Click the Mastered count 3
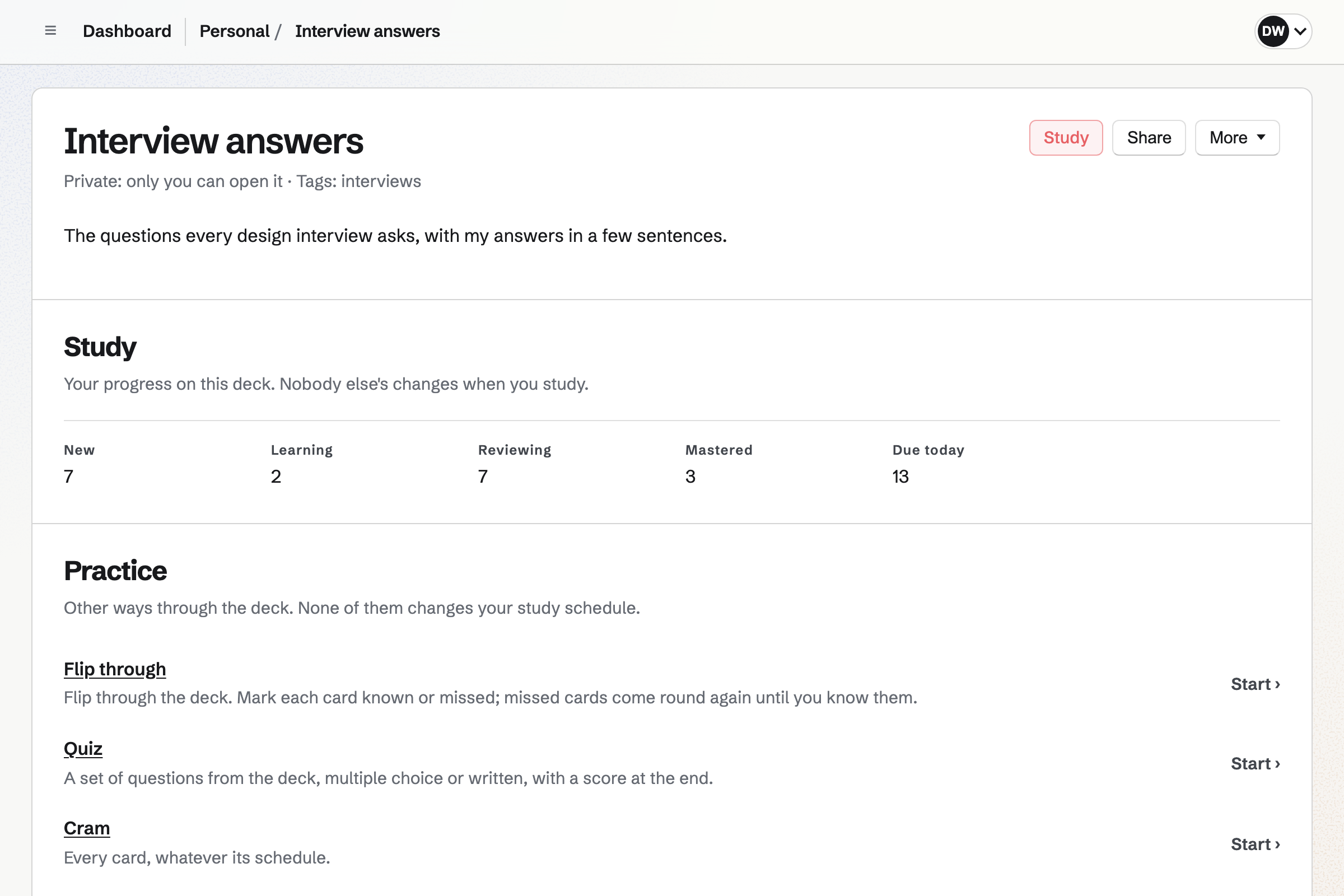The width and height of the screenshot is (1344, 896). tap(690, 477)
